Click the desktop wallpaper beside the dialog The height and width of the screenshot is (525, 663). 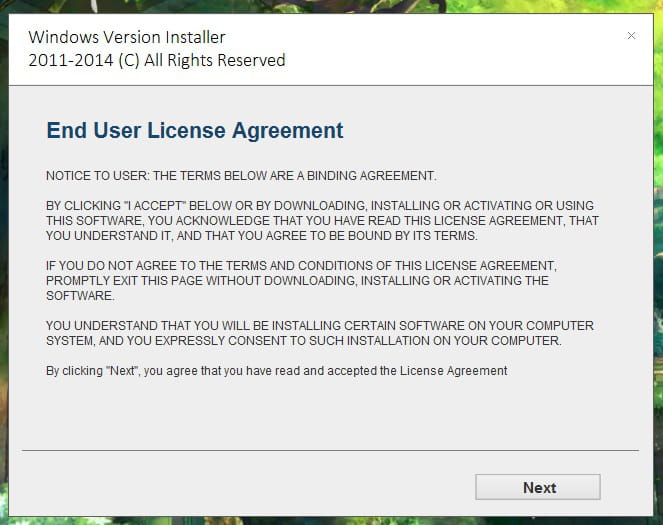click(658, 254)
